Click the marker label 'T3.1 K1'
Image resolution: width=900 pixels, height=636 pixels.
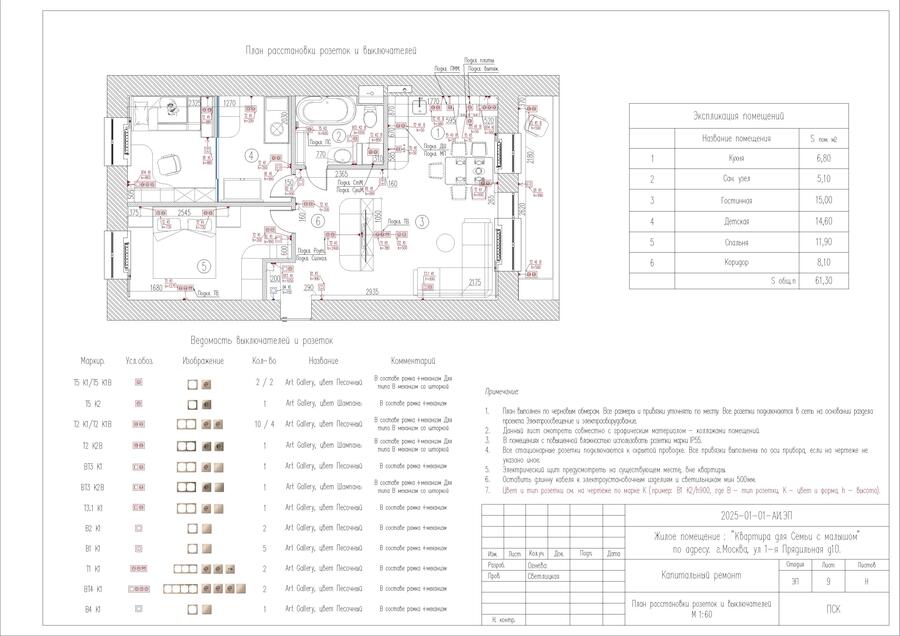pyautogui.click(x=92, y=508)
